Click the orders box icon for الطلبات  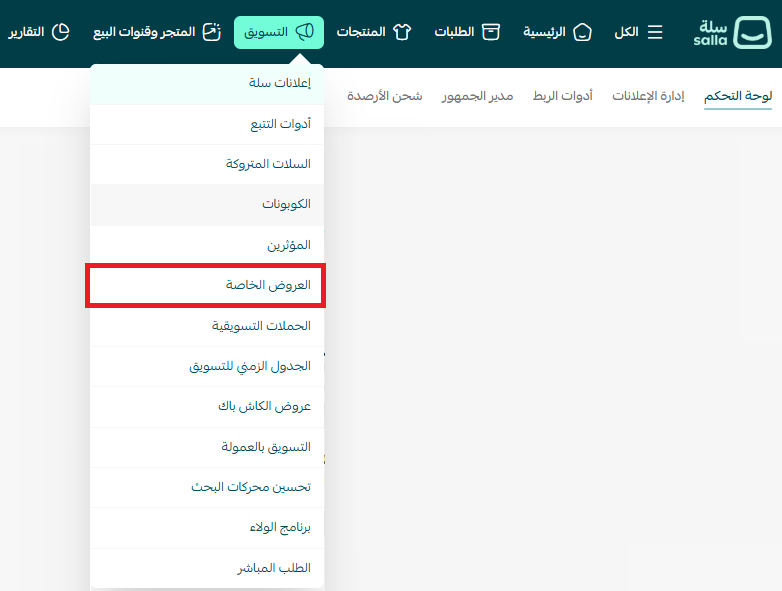[x=490, y=32]
